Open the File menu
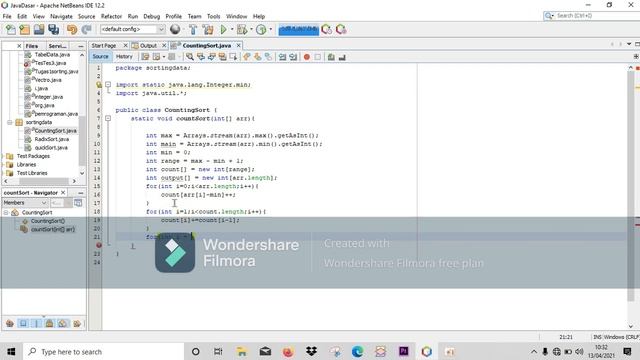This screenshot has width=640, height=360. coord(7,16)
